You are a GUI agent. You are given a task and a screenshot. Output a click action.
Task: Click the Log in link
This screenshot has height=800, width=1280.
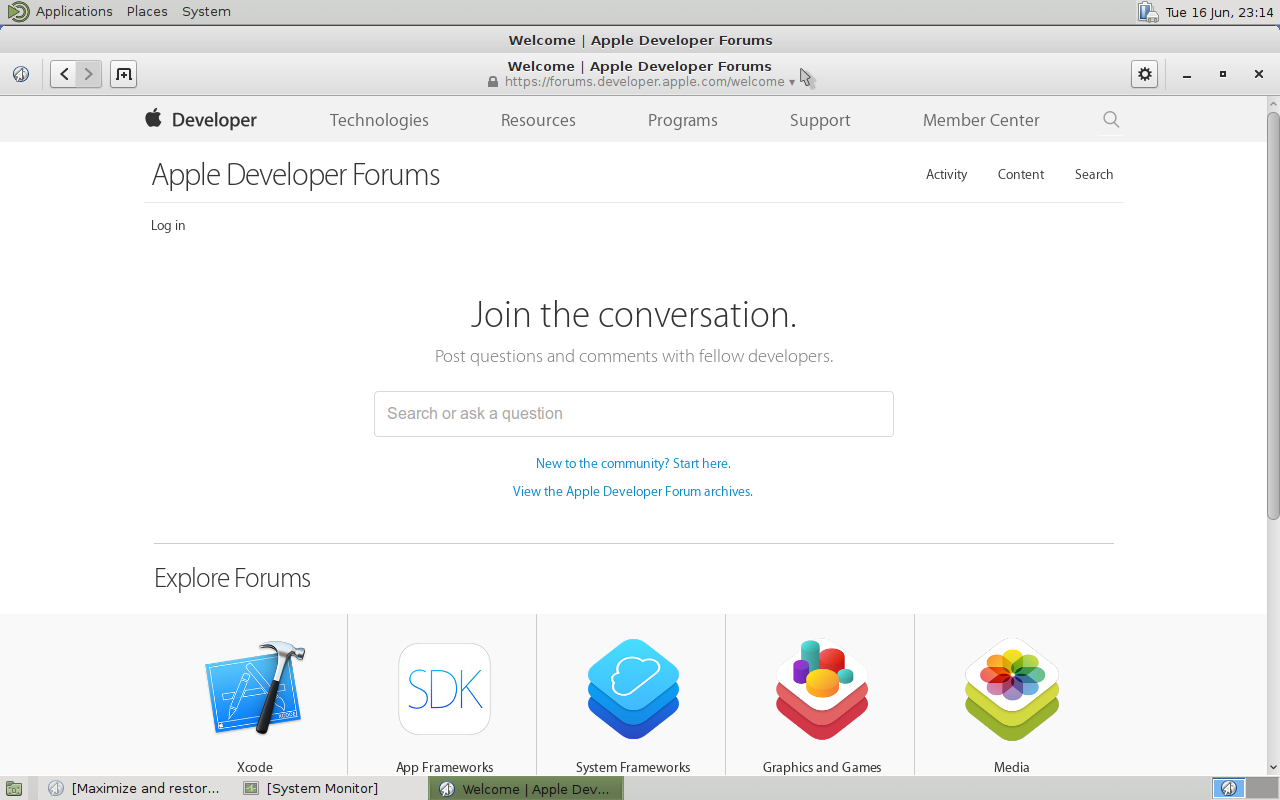168,226
